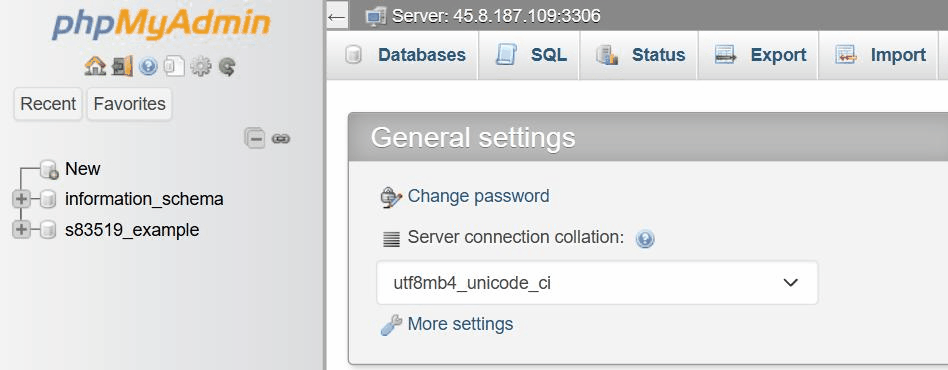Click the Server connection collation label
Image resolution: width=948 pixels, height=370 pixels.
click(x=516, y=237)
